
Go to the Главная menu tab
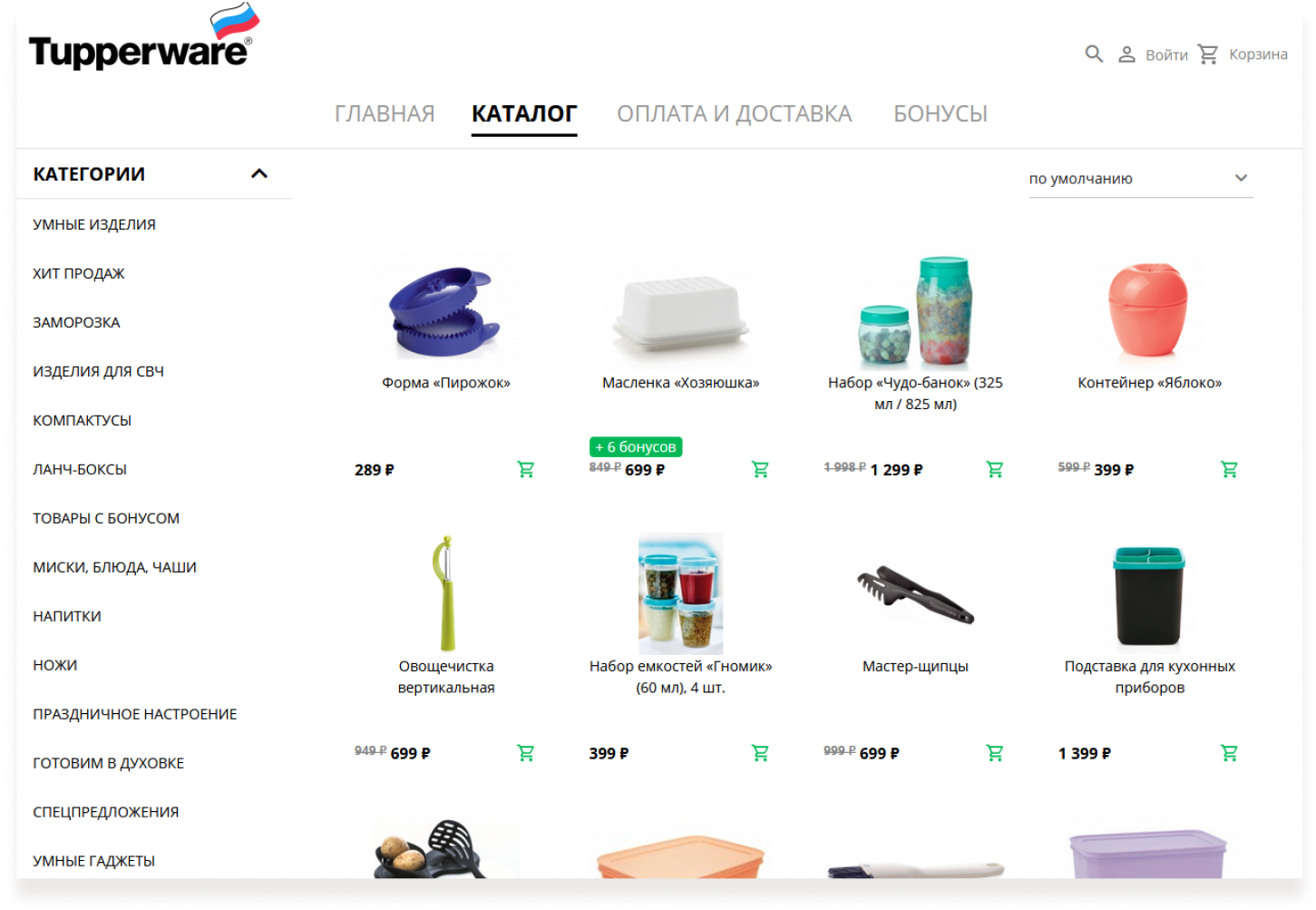(385, 114)
